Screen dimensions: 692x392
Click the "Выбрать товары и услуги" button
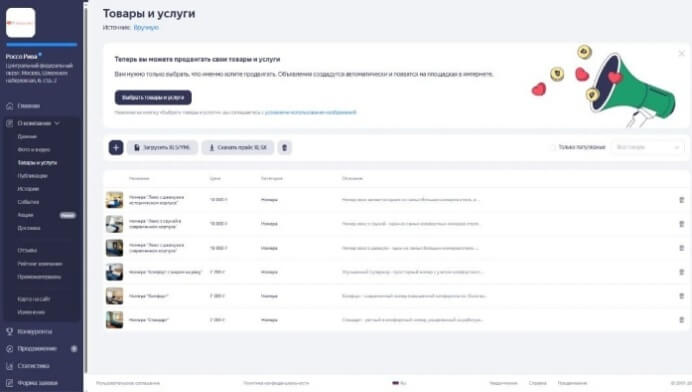pos(153,98)
